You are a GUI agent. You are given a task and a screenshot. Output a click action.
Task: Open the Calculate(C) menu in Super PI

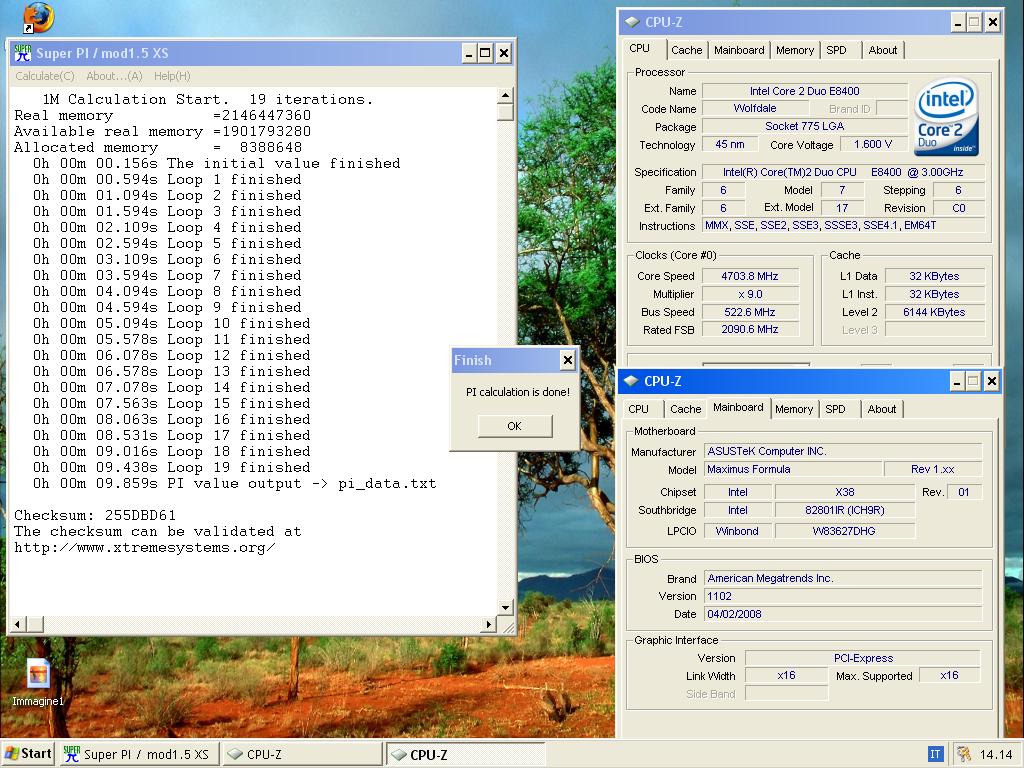45,76
